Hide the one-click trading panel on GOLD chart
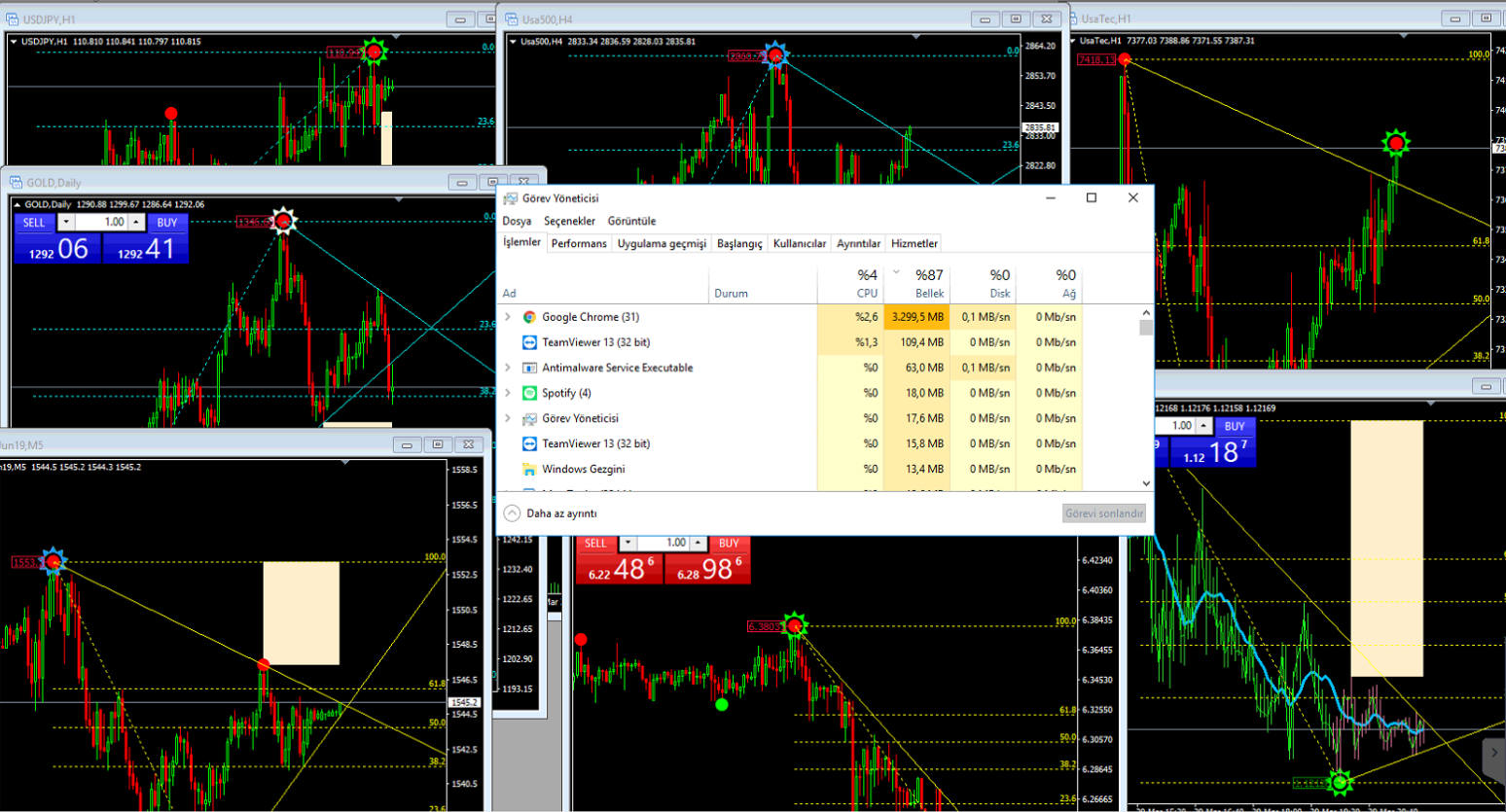Image resolution: width=1506 pixels, height=812 pixels. click(x=17, y=204)
